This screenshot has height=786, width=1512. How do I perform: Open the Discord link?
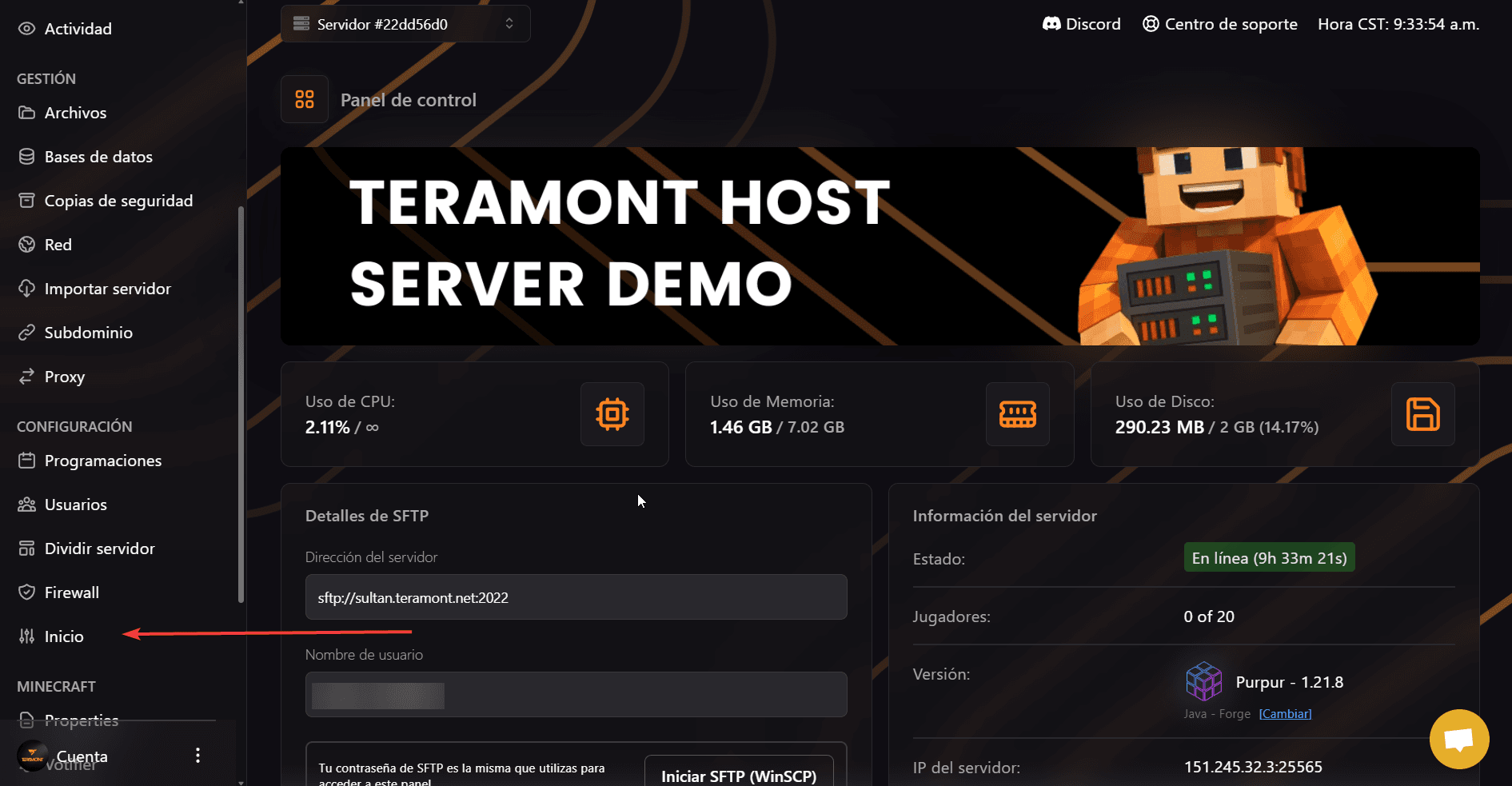pos(1081,24)
